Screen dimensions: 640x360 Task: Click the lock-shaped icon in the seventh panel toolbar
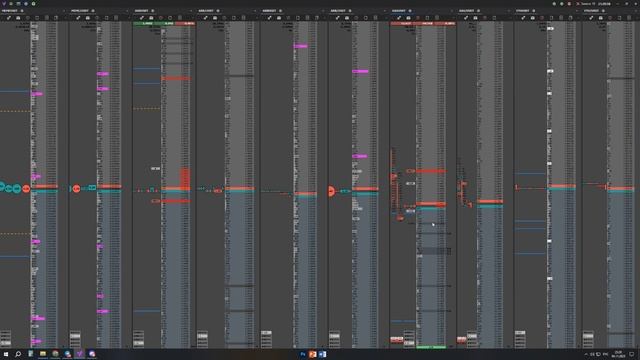[408, 18]
